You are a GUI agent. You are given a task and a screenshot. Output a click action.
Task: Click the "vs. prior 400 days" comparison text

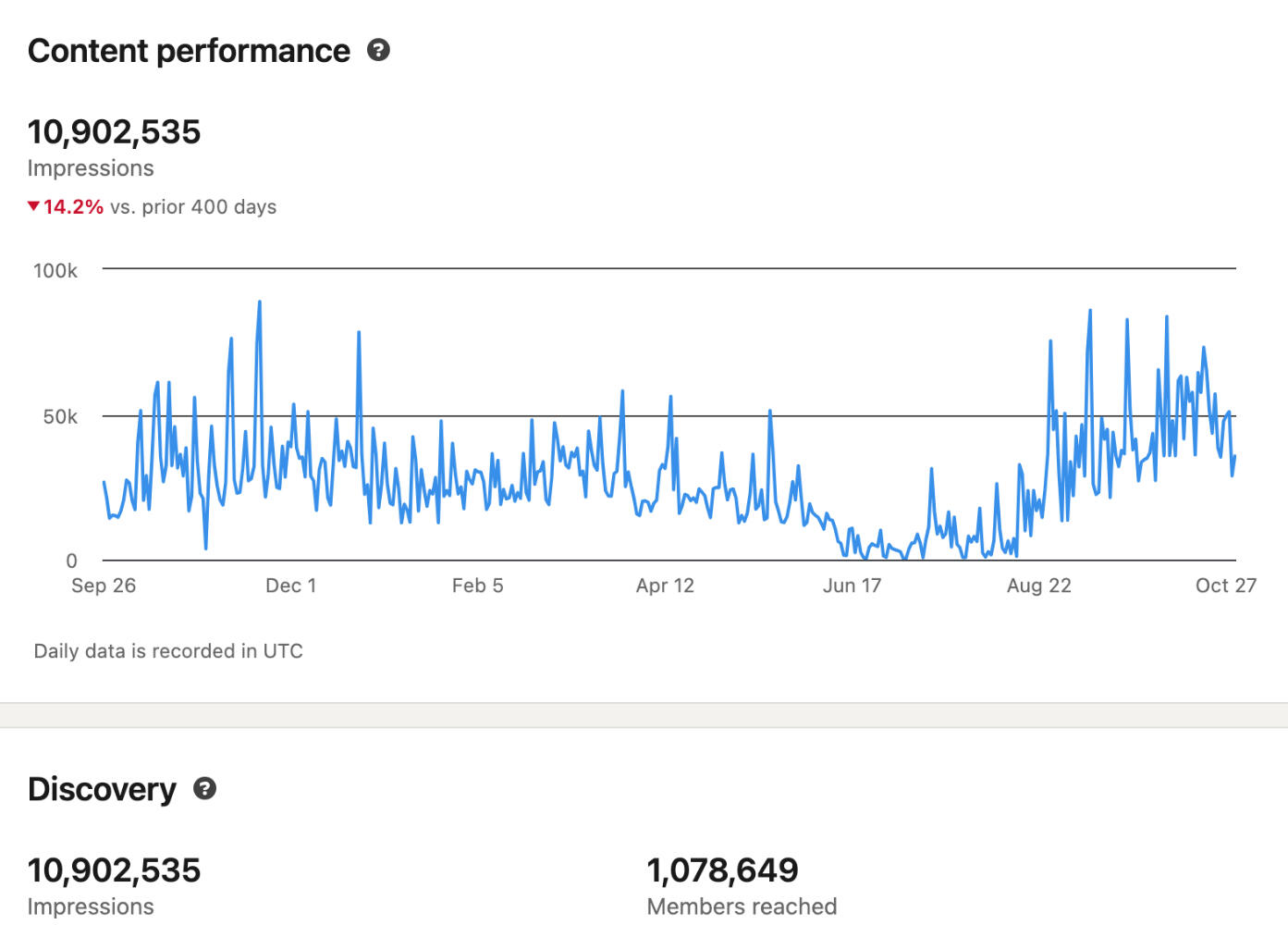click(x=191, y=207)
